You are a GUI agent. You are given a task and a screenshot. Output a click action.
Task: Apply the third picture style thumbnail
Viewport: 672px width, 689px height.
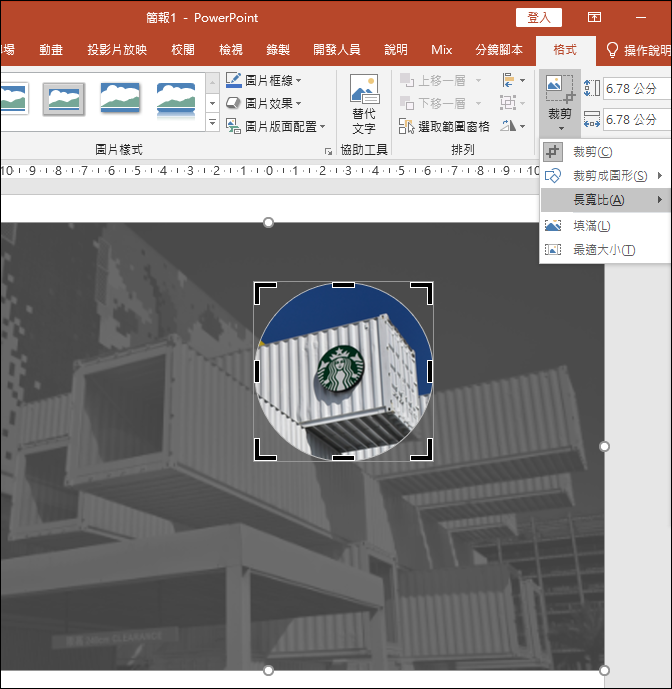(x=120, y=98)
